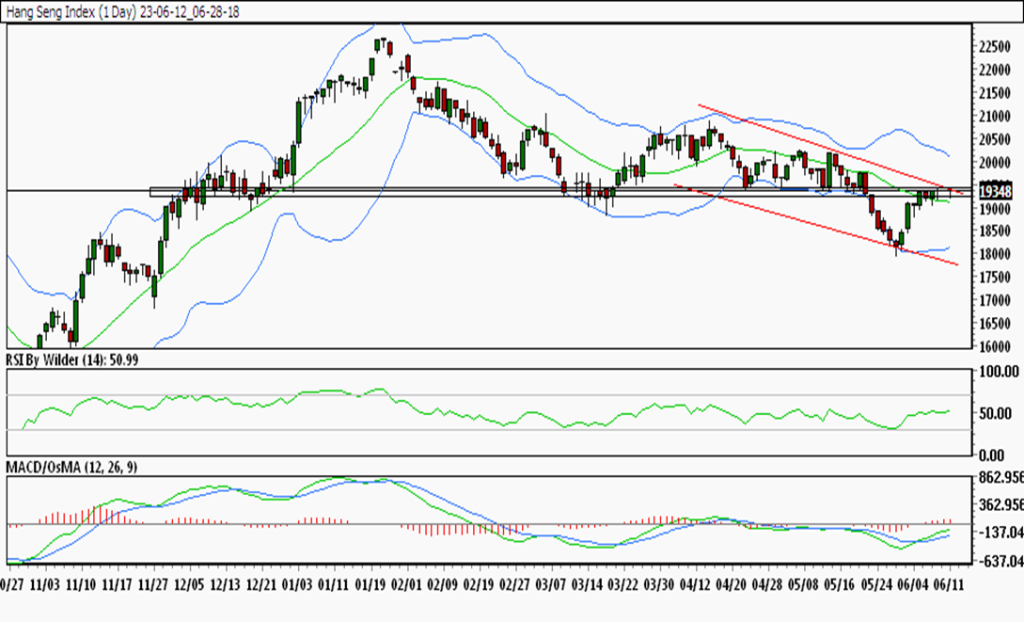Click the RSI 0.00 scale label

coord(992,455)
